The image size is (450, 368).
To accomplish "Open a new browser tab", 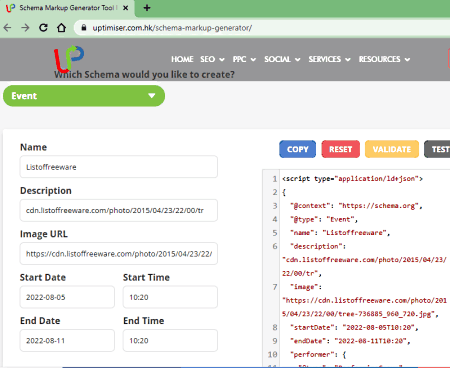I will [147, 8].
